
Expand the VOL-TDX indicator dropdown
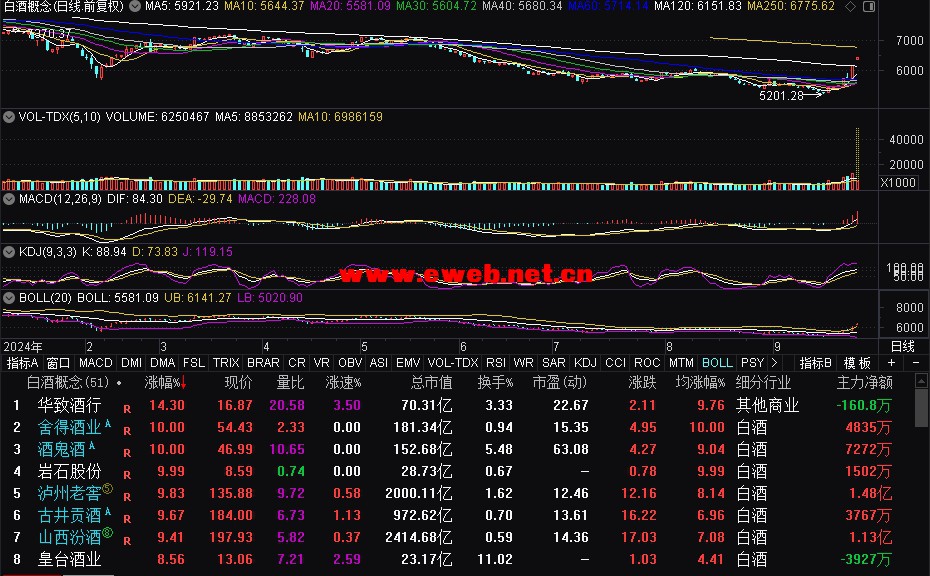[9, 117]
